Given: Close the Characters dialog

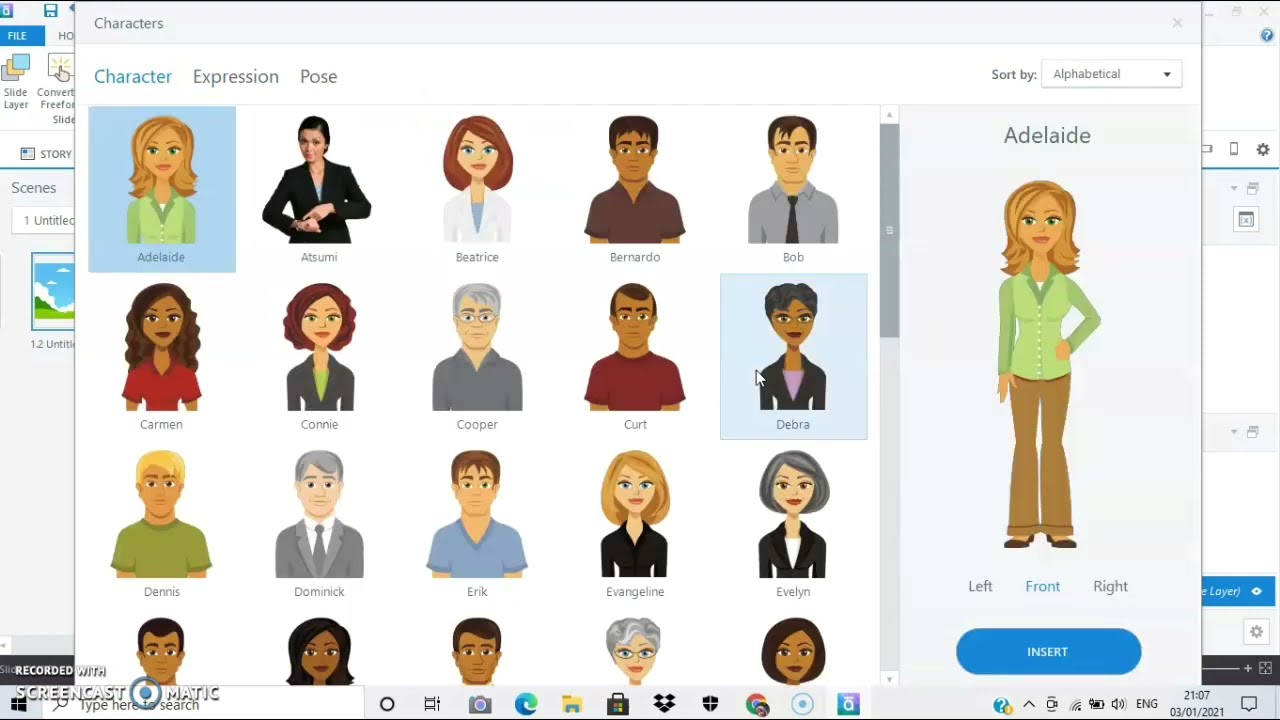Looking at the screenshot, I should 1177,23.
